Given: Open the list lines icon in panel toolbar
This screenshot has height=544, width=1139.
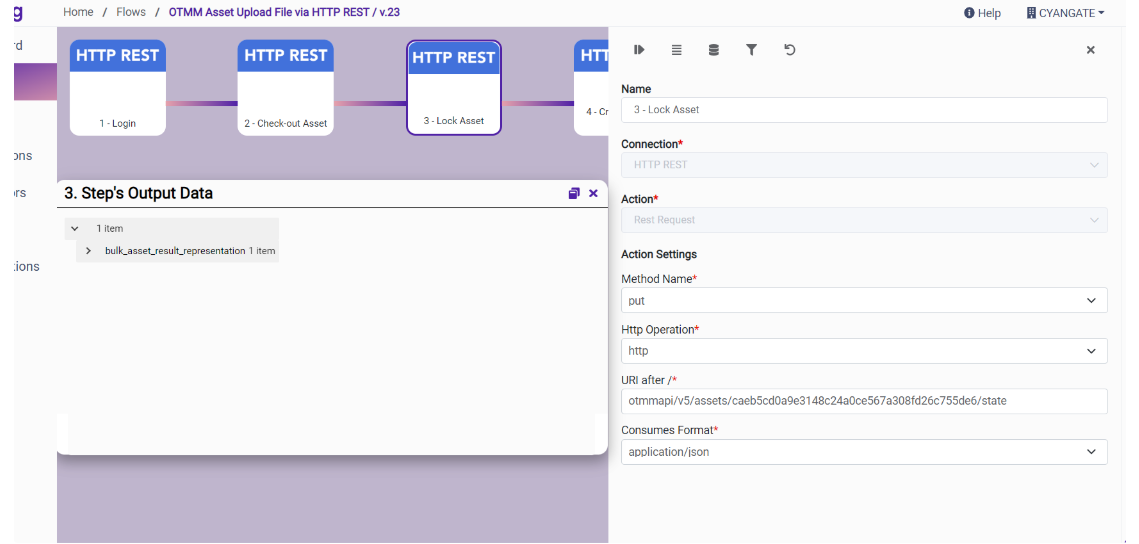Looking at the screenshot, I should [x=677, y=50].
